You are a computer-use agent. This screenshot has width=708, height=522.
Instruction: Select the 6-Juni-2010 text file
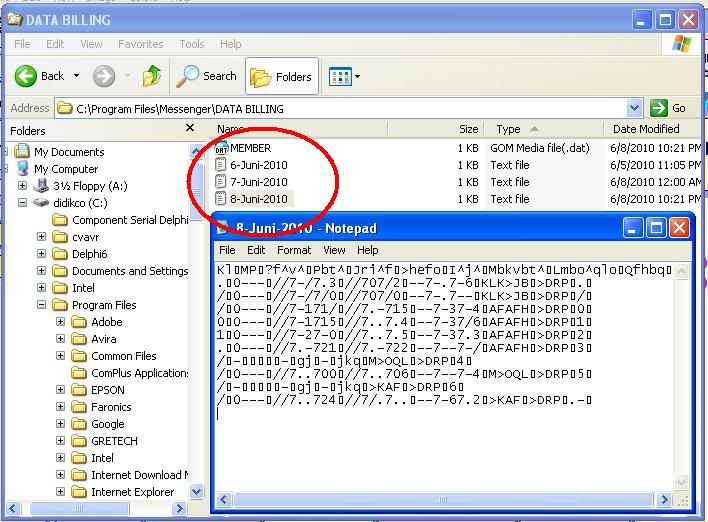coord(258,165)
